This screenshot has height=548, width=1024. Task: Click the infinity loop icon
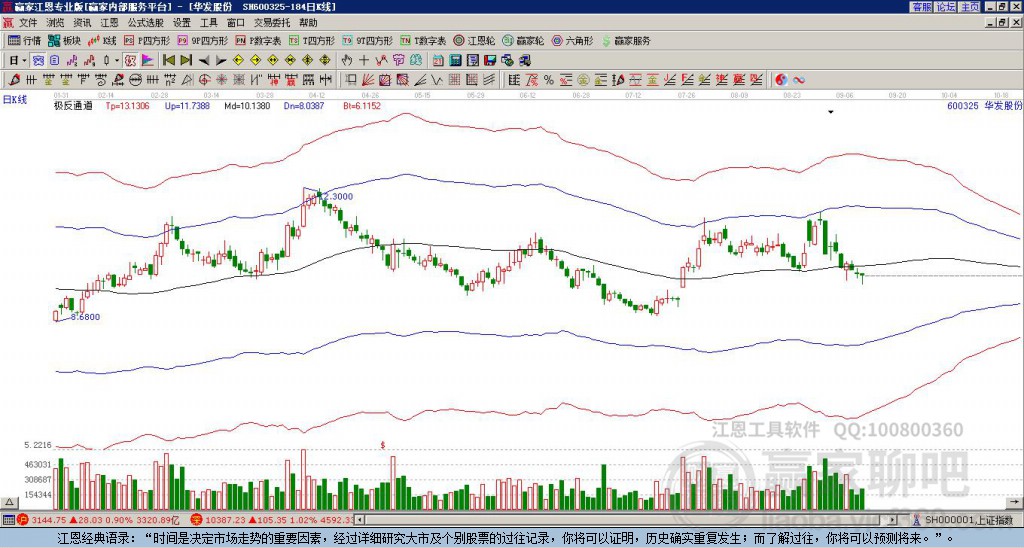tap(799, 80)
